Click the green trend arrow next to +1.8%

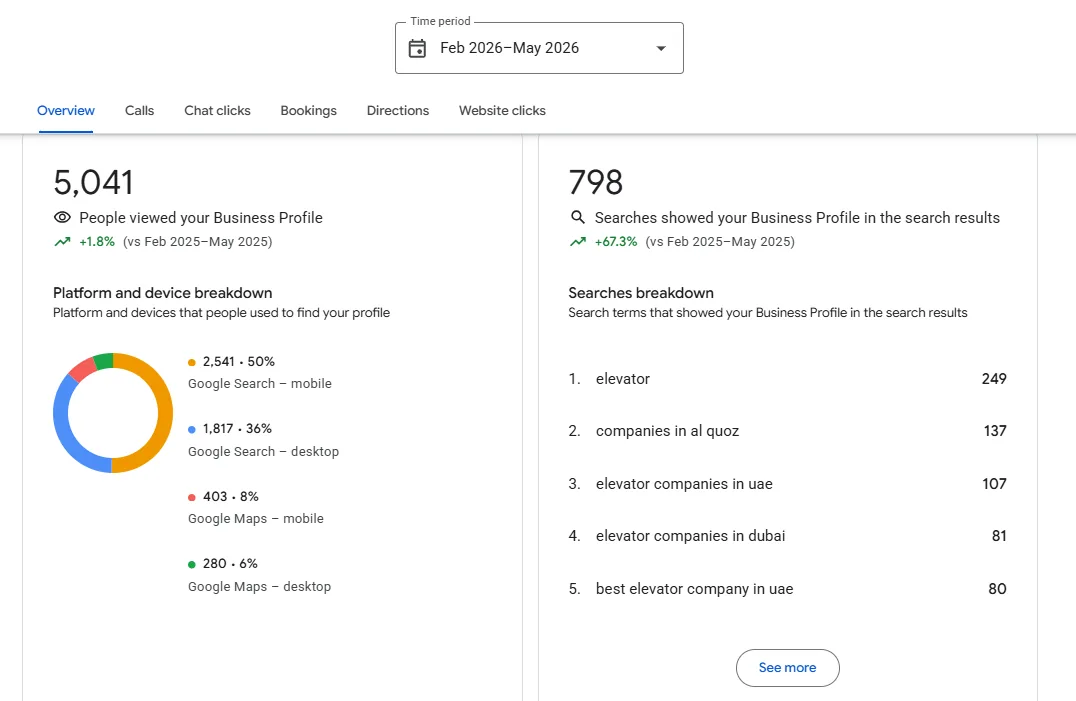click(x=62, y=241)
